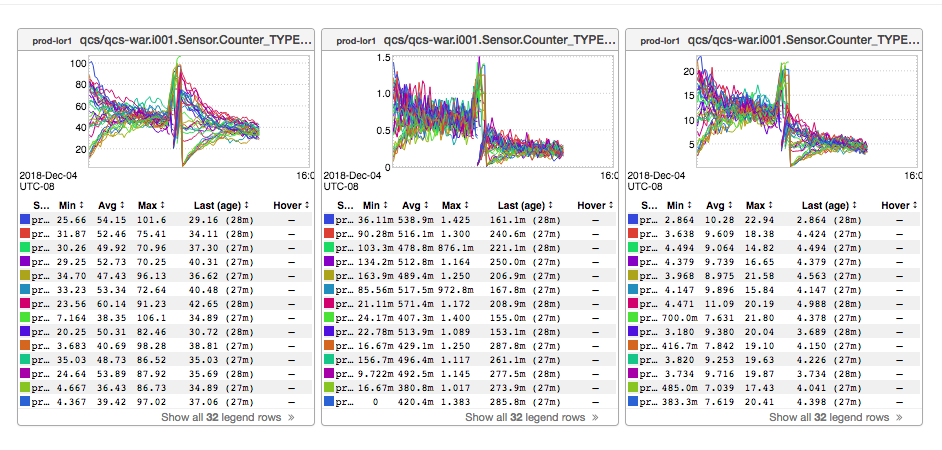Click the prod-lor1 badge on the middle panel
The height and width of the screenshot is (450, 942).
click(355, 41)
